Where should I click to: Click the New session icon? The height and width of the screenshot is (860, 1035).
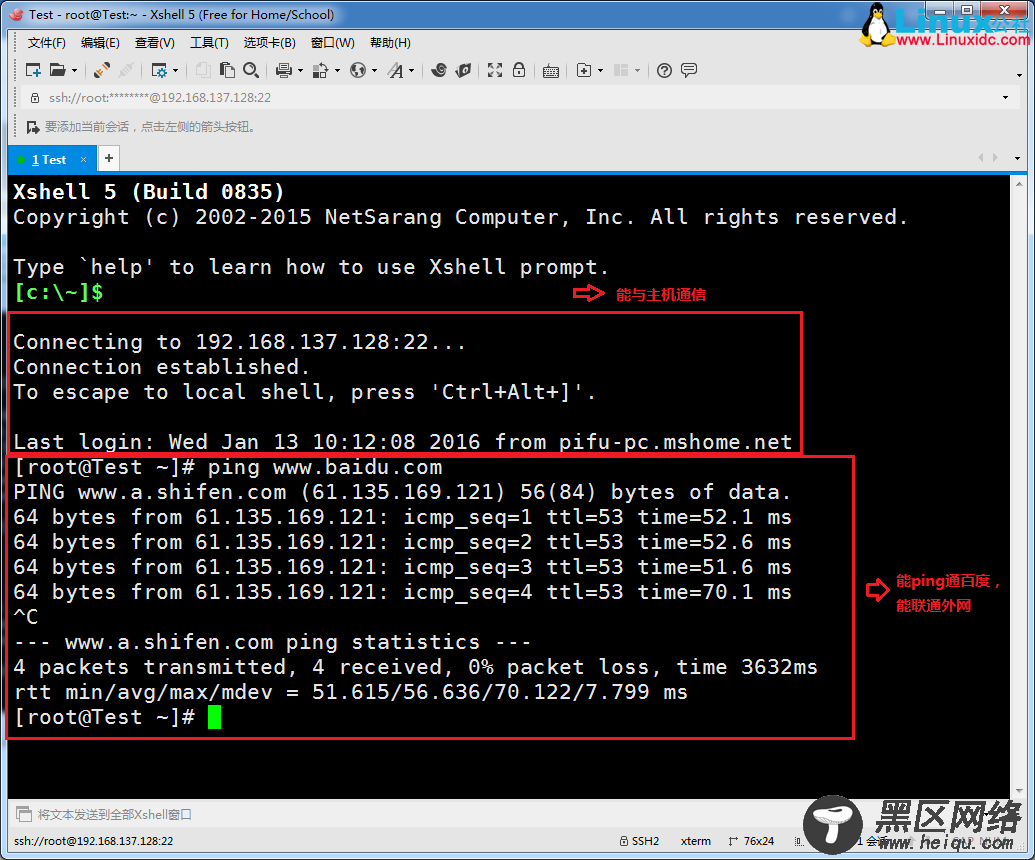pos(33,70)
